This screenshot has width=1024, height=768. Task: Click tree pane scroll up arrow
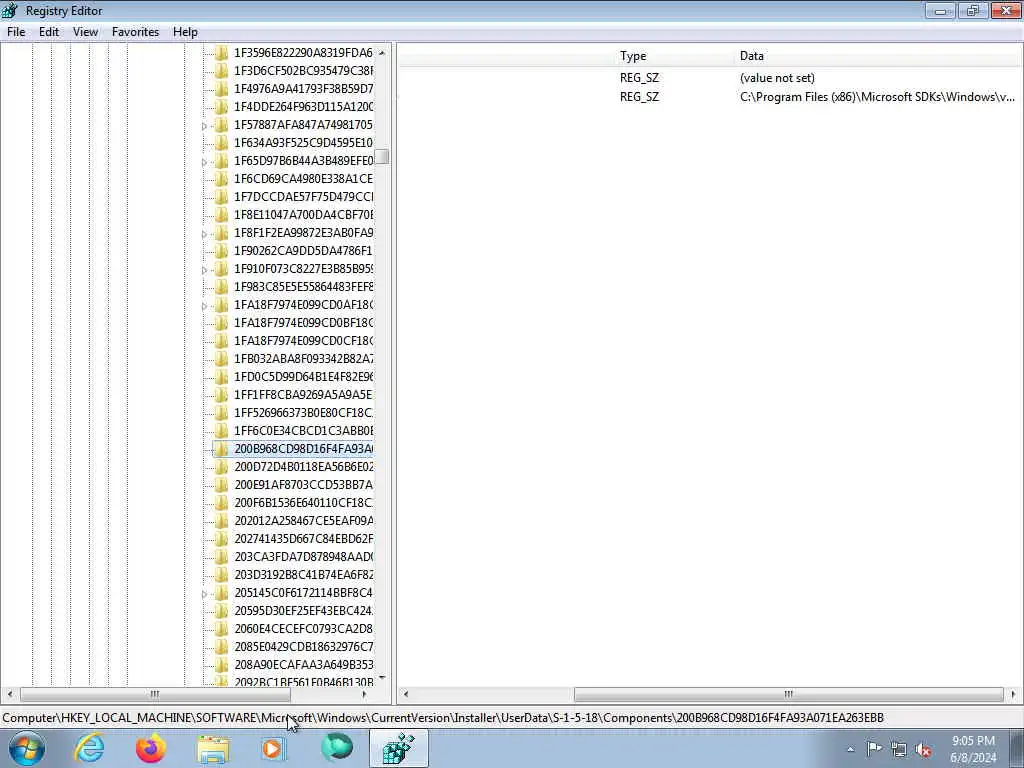pyautogui.click(x=382, y=53)
